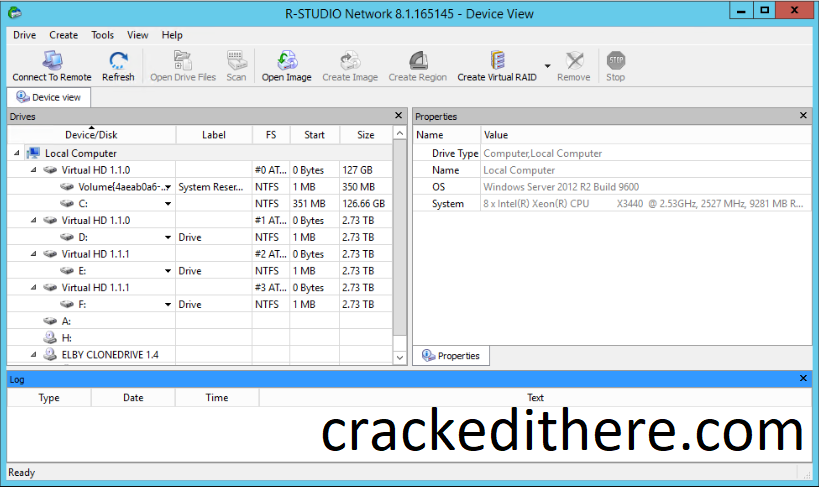Click the Connect To Remote toolbar icon
Viewport: 819px width, 487px height.
[52, 66]
